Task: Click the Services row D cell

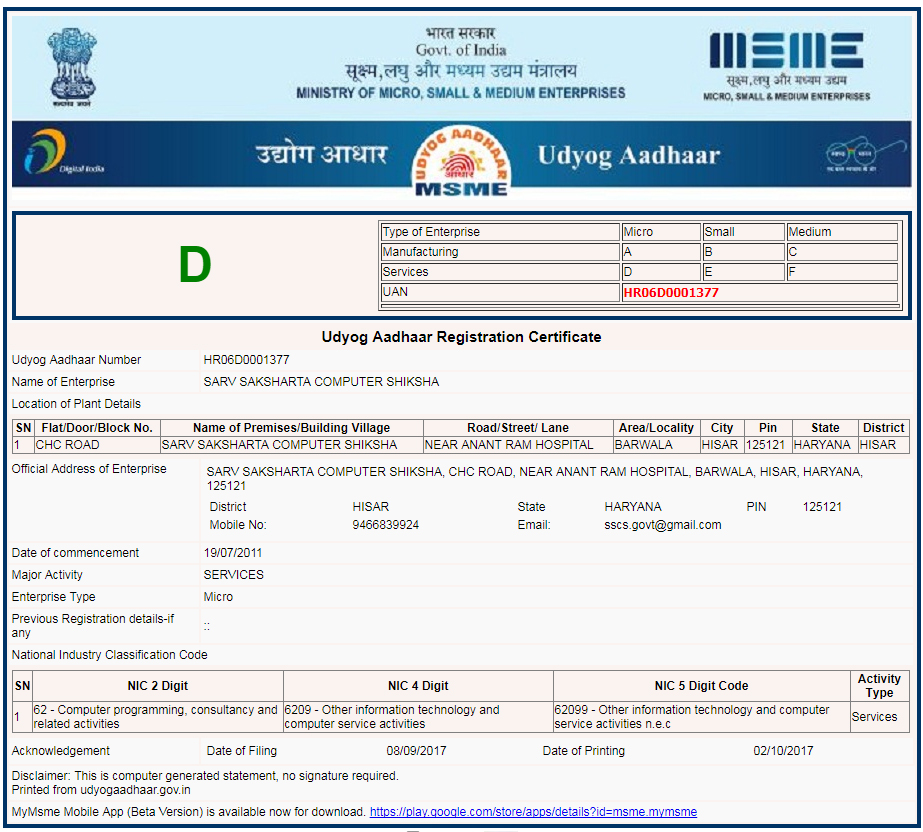Action: tap(660, 272)
